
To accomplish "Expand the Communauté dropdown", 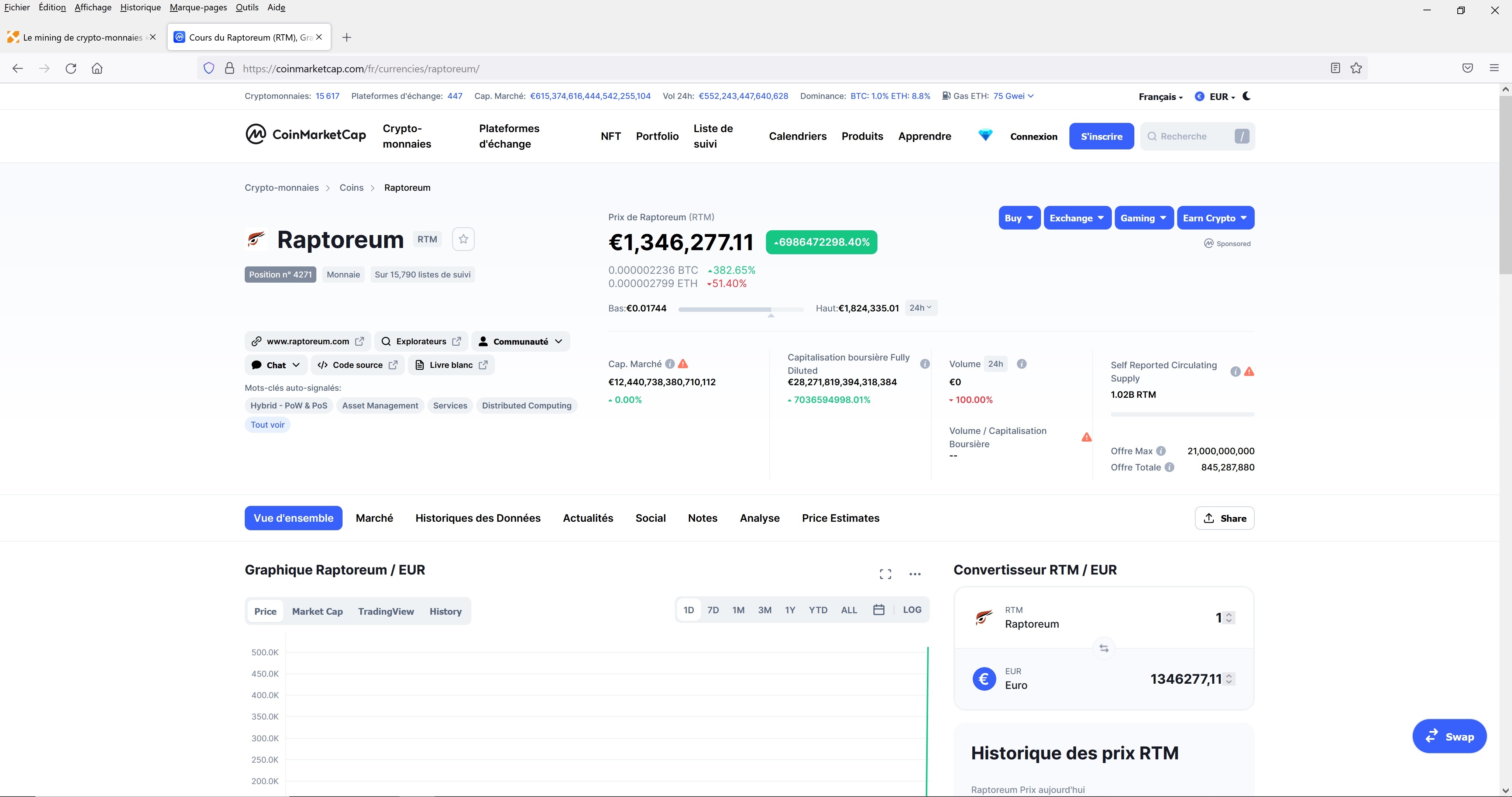I will coord(520,342).
